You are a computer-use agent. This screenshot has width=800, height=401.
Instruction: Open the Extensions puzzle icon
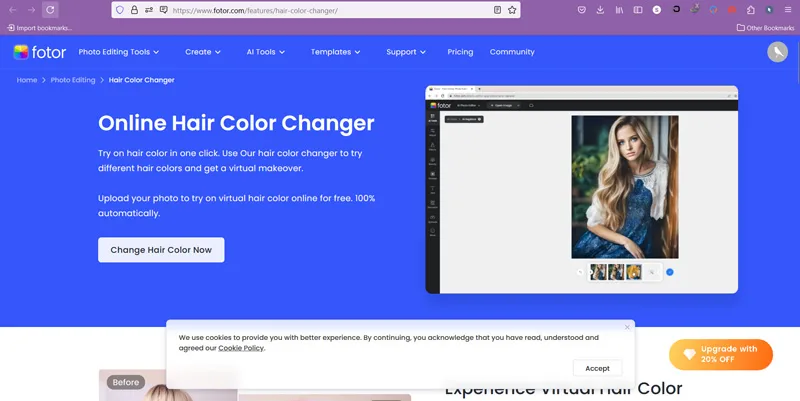click(751, 10)
